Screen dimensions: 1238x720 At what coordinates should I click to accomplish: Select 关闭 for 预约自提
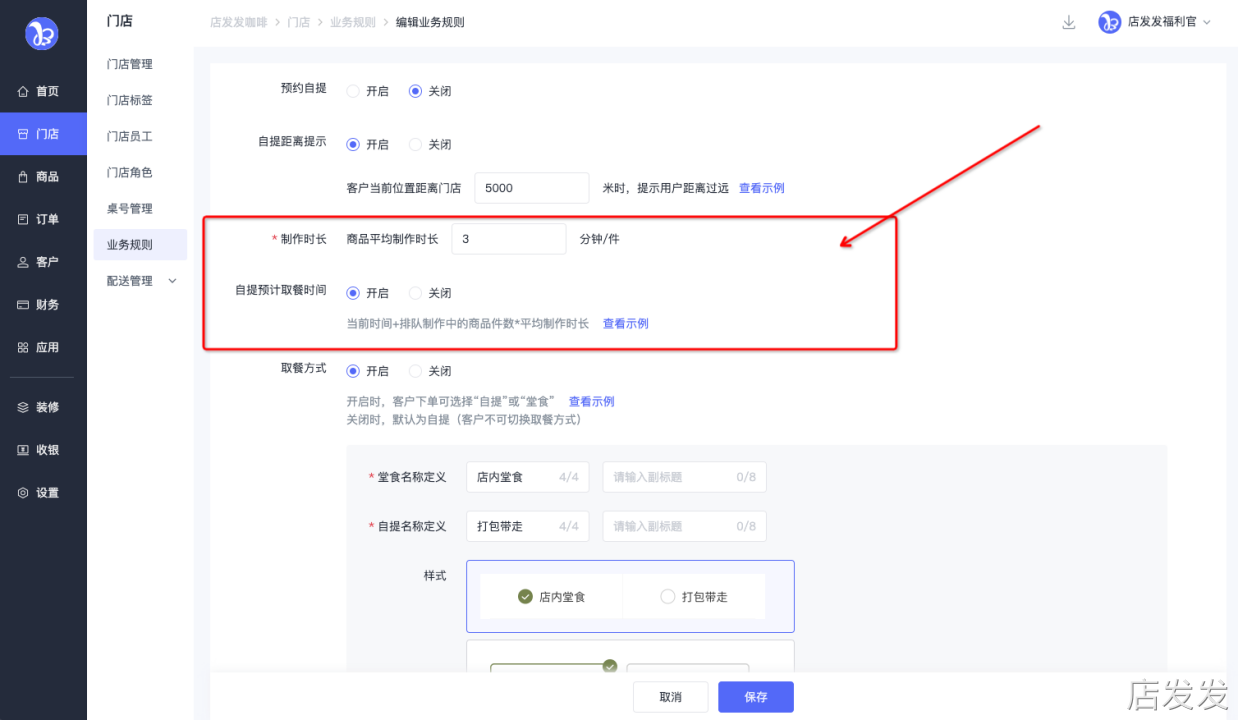point(415,91)
